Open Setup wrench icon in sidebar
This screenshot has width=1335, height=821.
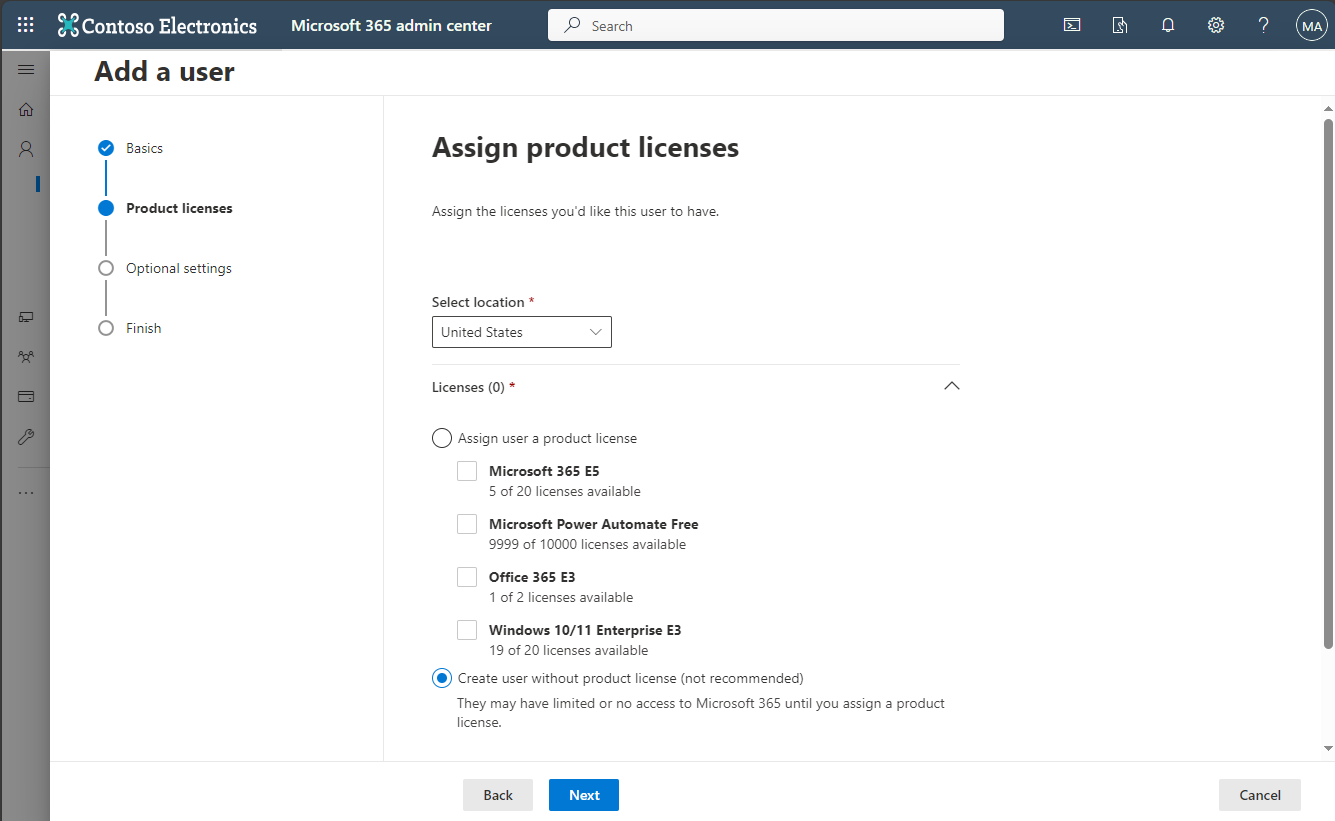point(26,437)
